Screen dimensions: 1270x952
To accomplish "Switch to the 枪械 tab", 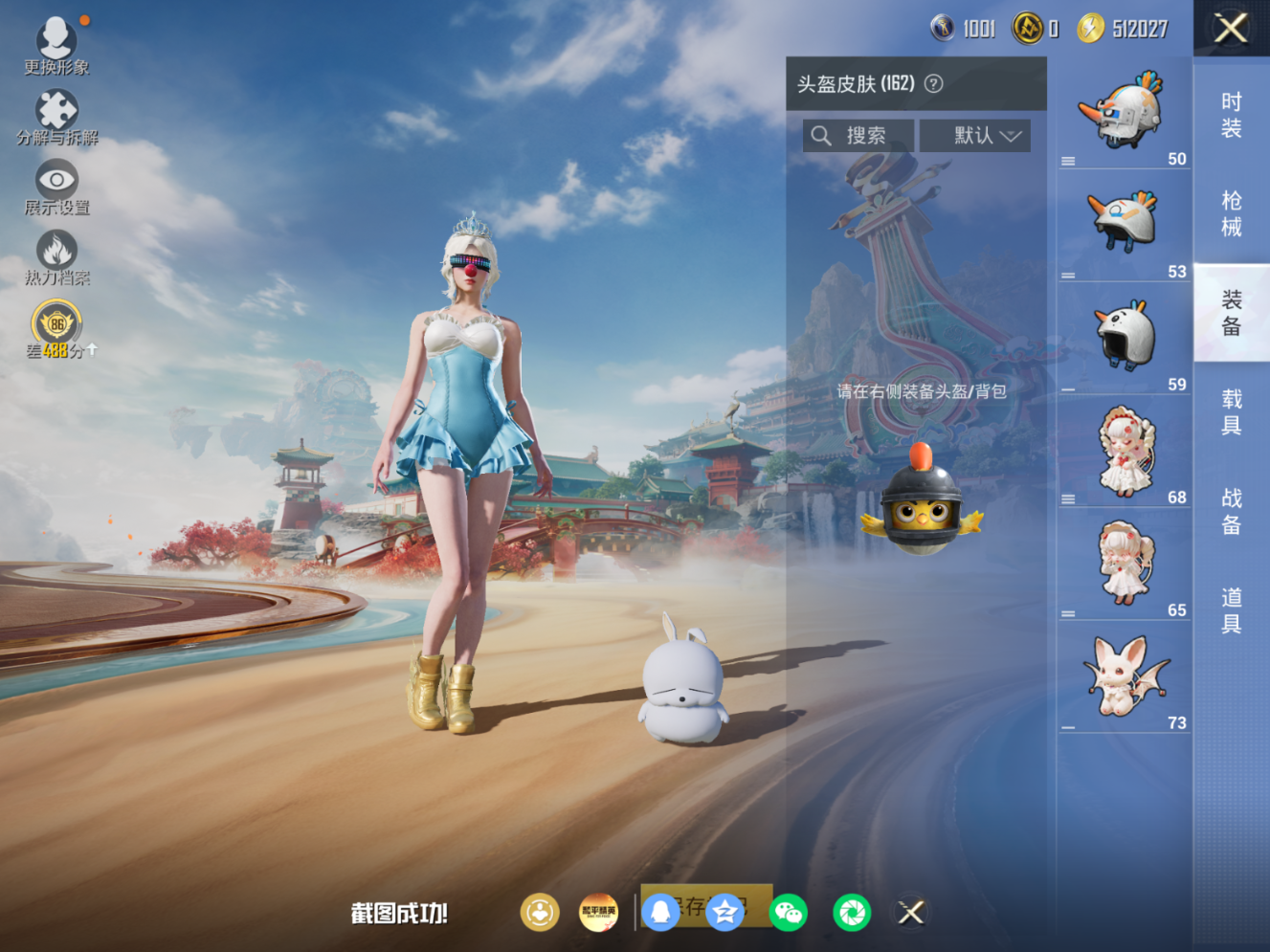I will coord(1231,215).
